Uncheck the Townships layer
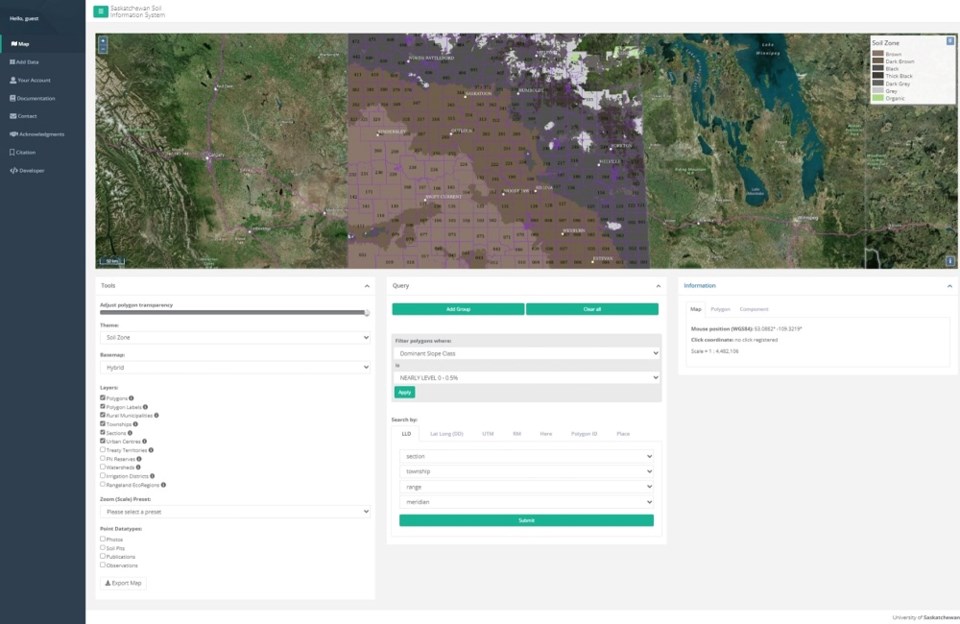The width and height of the screenshot is (960, 624). pos(103,423)
